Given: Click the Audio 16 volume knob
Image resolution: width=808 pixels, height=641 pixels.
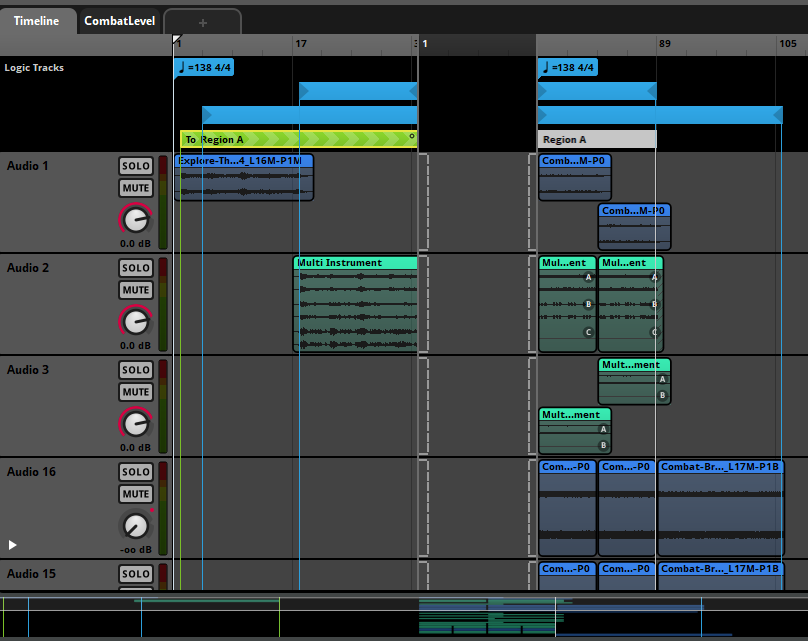Looking at the screenshot, I should [x=136, y=526].
